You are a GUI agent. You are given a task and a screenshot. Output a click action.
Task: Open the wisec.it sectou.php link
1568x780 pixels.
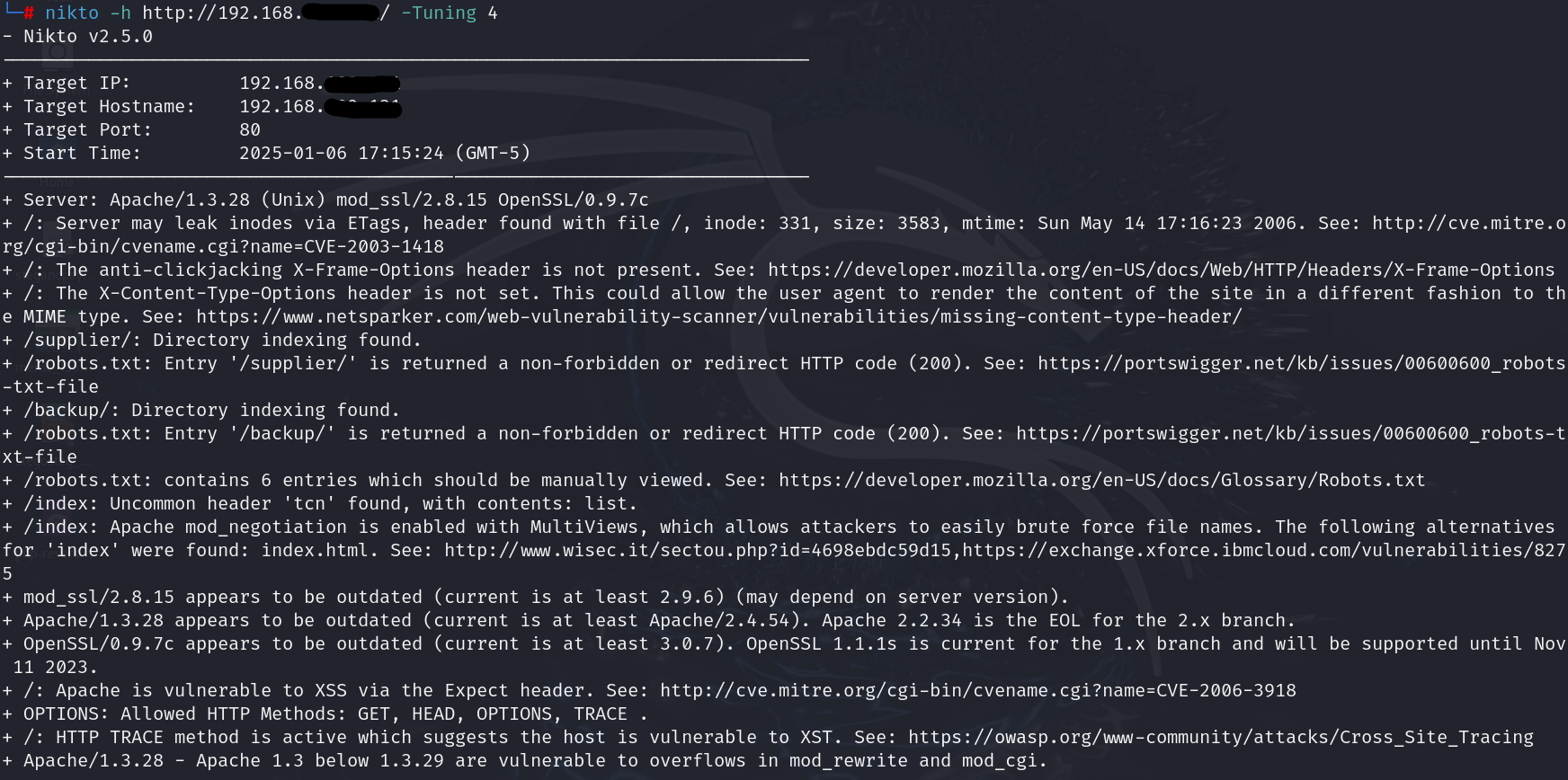pos(697,551)
